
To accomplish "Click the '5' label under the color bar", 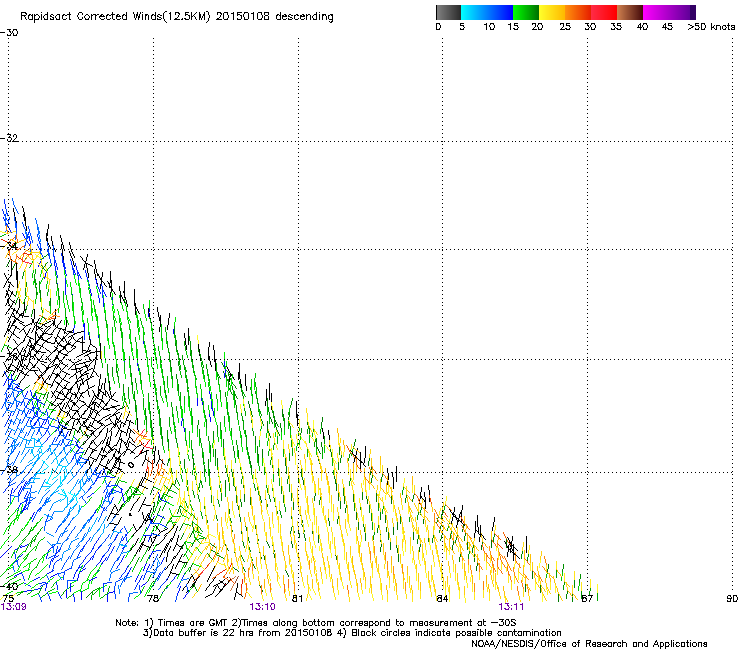I will click(x=462, y=27).
